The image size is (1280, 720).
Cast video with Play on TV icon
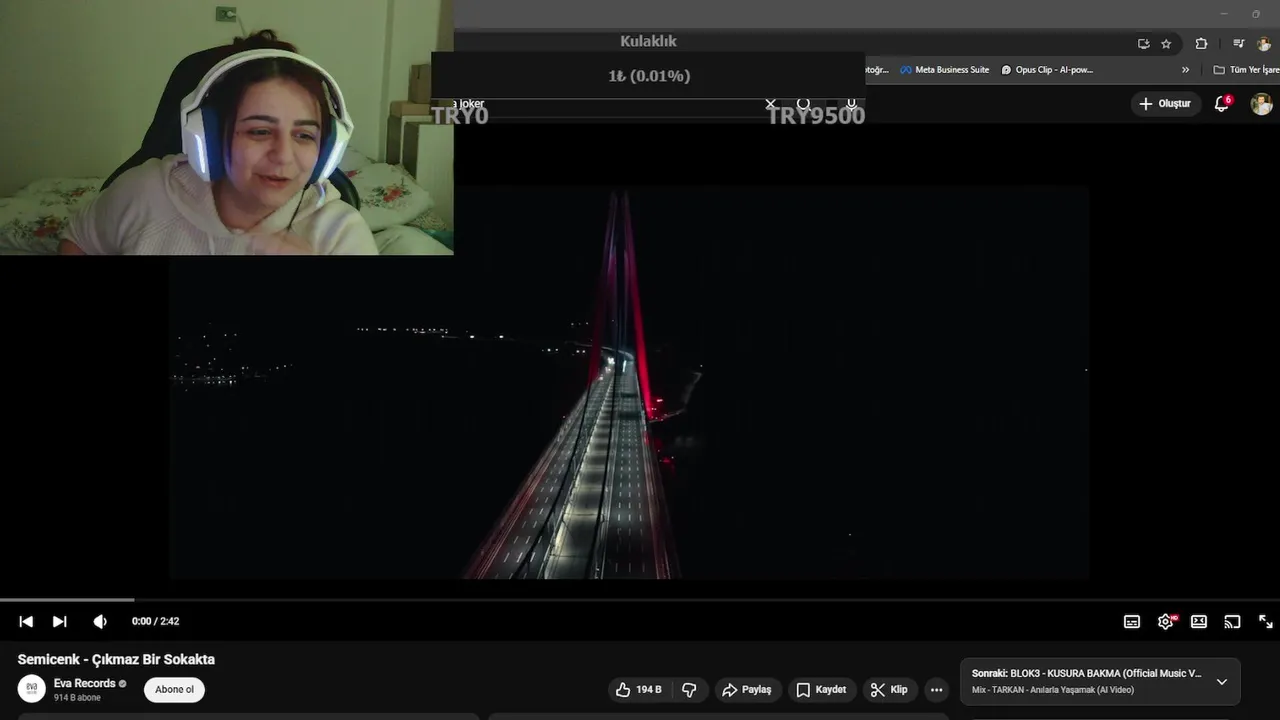click(x=1232, y=621)
